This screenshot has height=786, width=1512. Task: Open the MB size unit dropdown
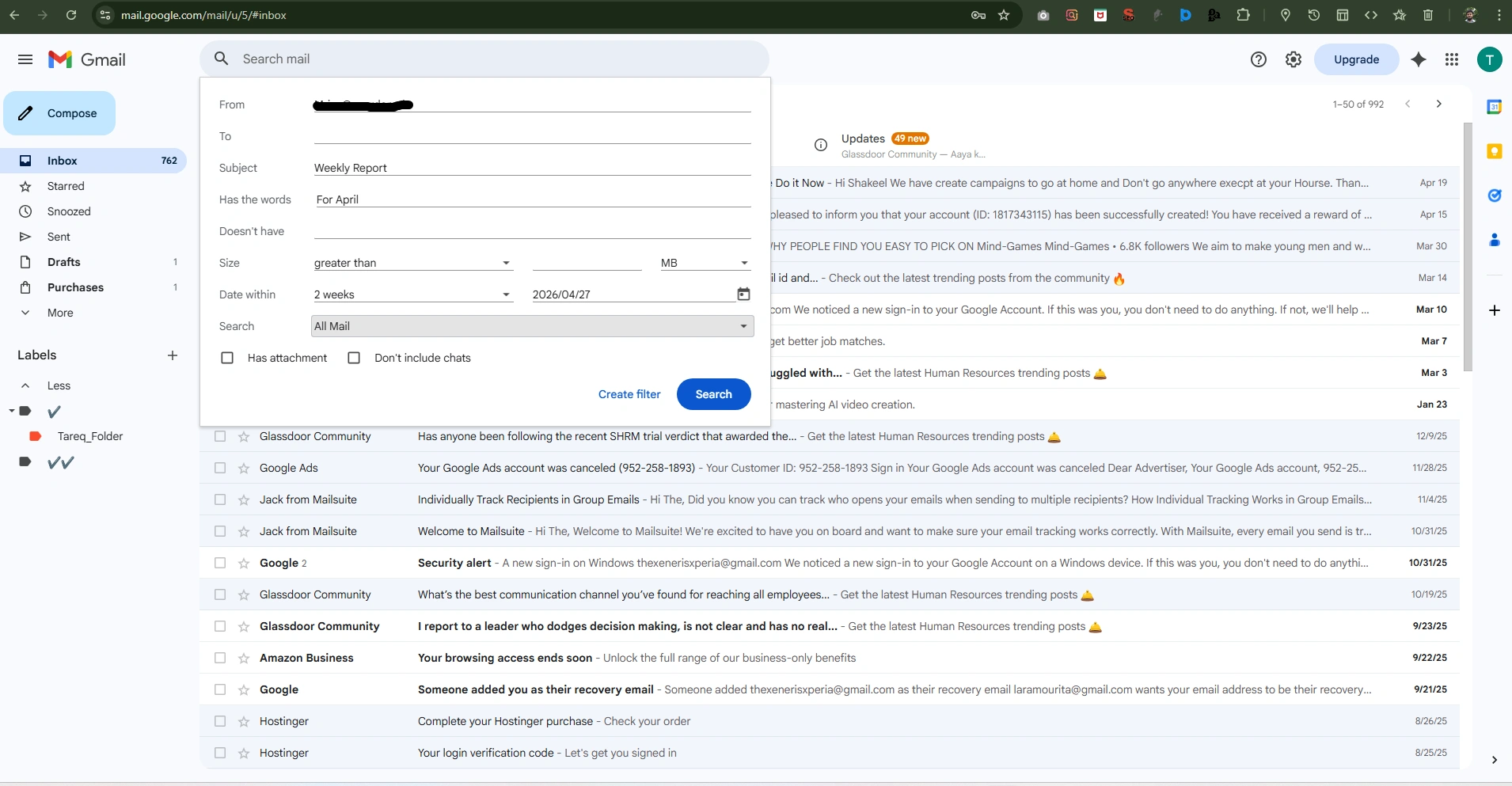(705, 263)
